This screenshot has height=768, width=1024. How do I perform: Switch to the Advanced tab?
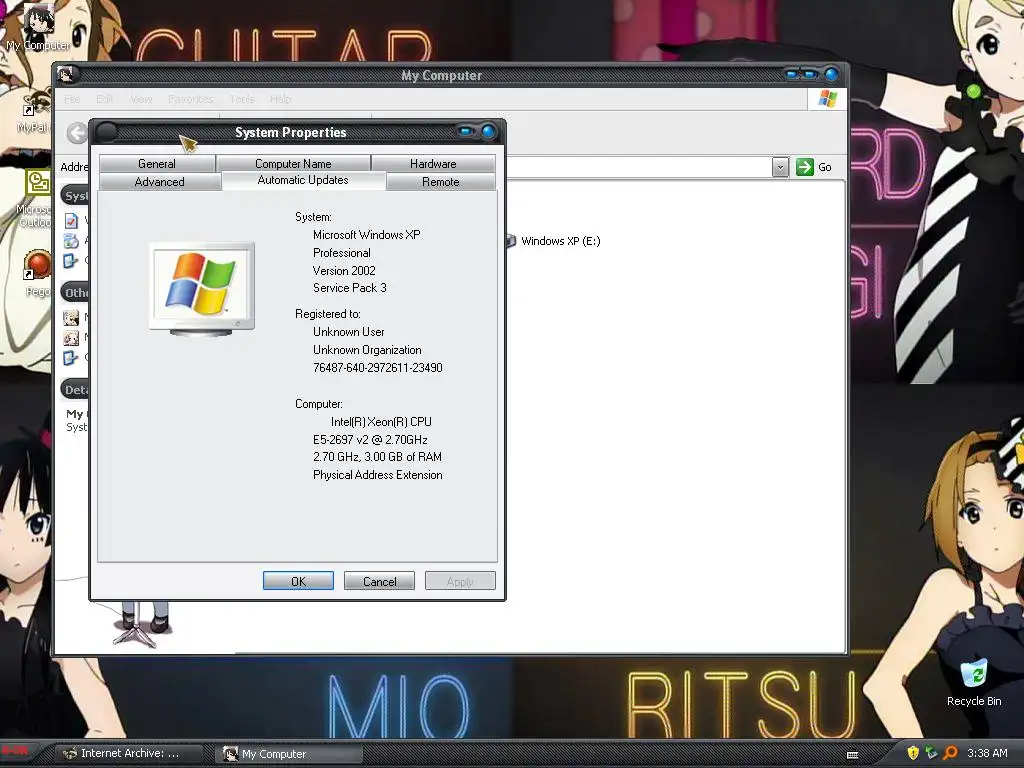(159, 182)
